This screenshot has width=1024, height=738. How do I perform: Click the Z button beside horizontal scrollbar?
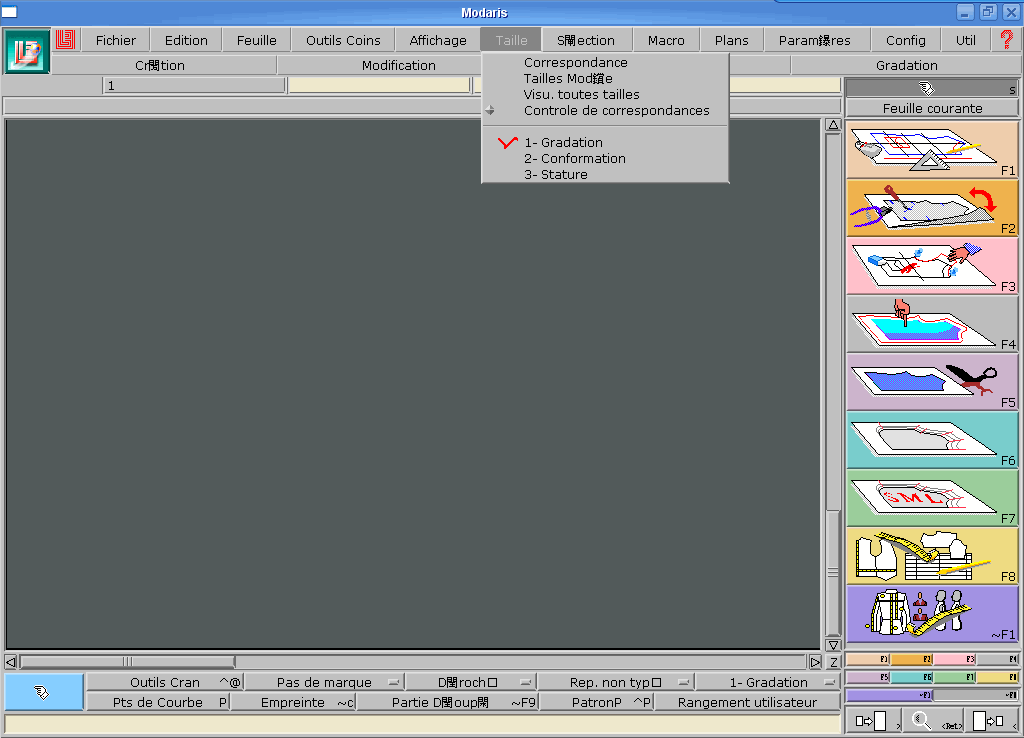coord(833,662)
